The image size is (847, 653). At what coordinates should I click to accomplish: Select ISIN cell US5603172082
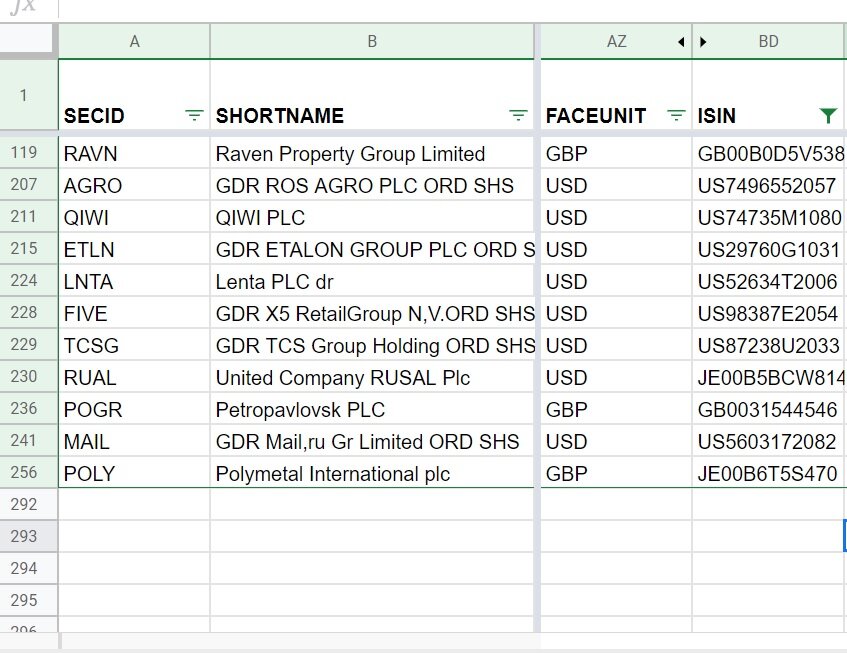[768, 441]
